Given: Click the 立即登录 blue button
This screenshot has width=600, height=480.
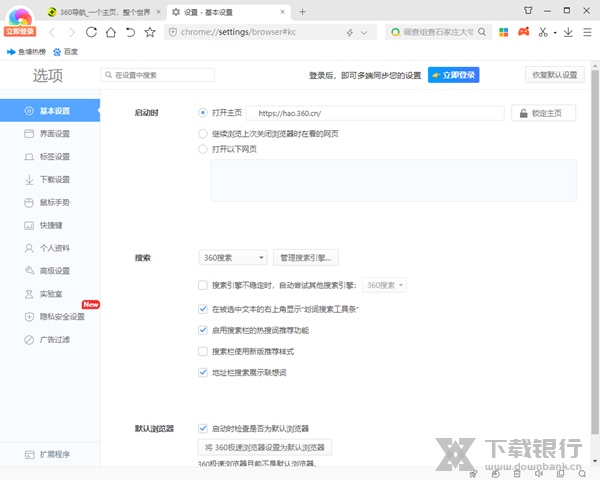Looking at the screenshot, I should click(x=453, y=75).
